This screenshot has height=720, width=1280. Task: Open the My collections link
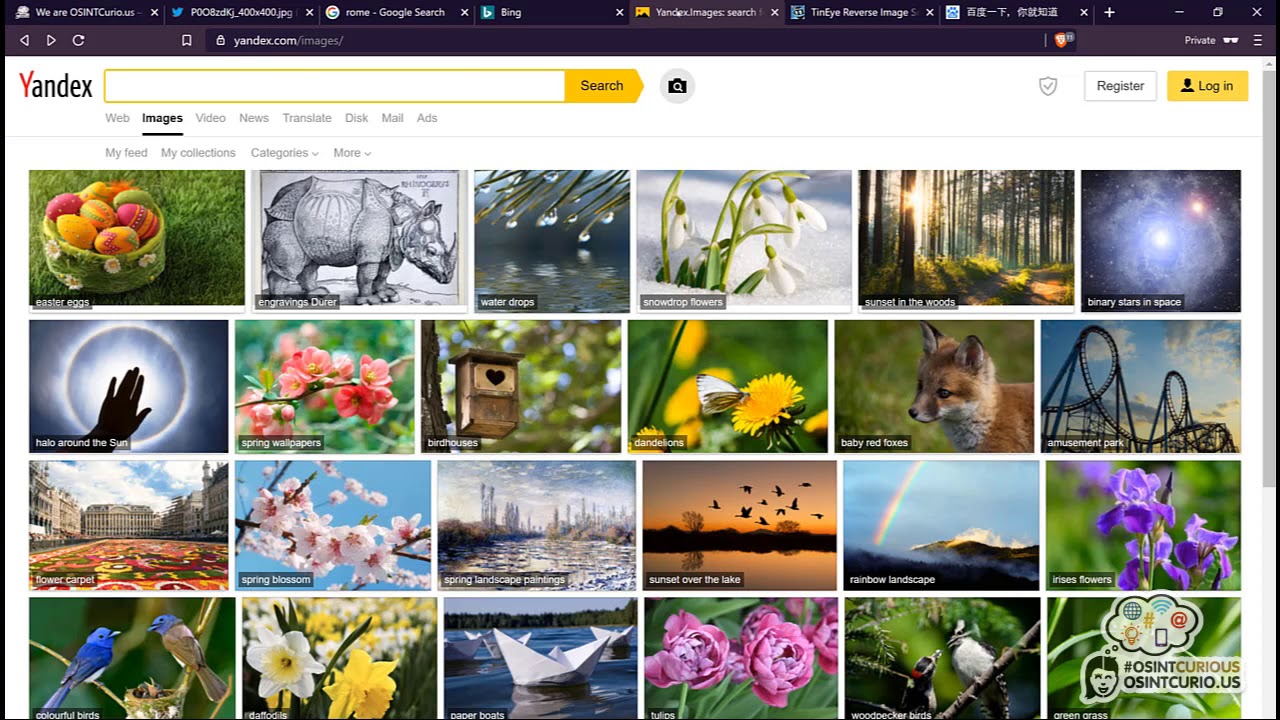coord(197,152)
